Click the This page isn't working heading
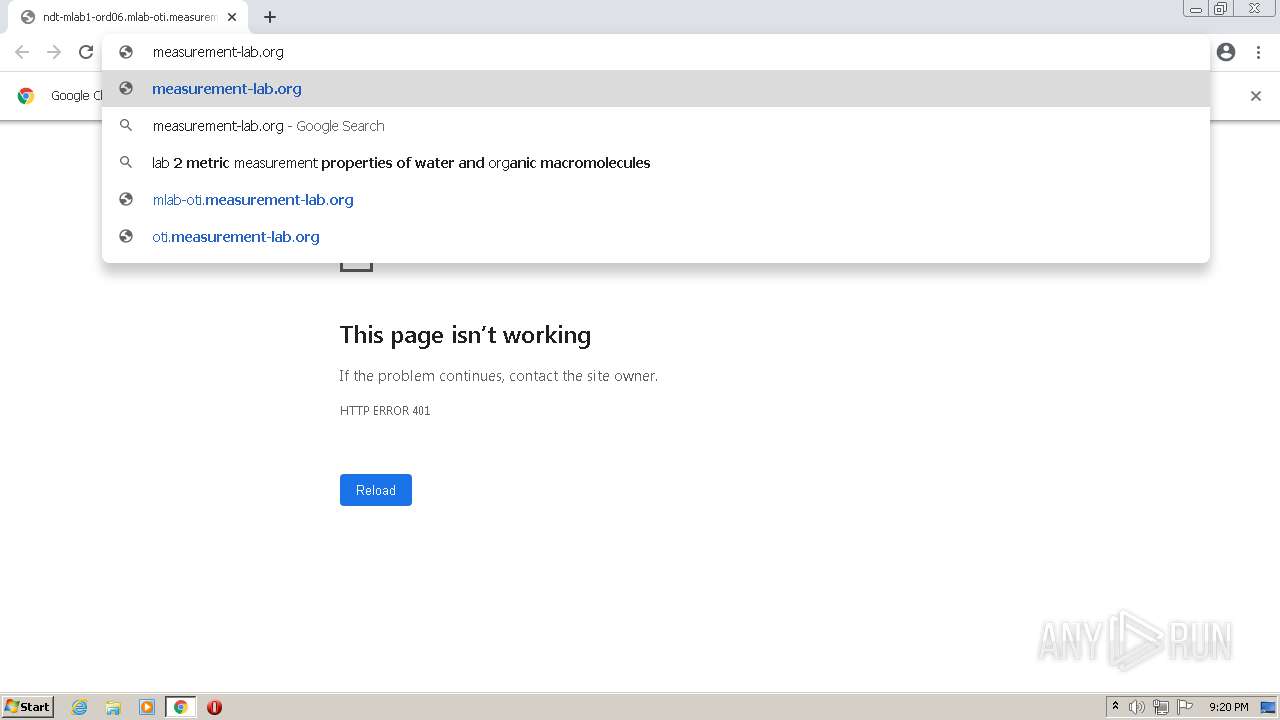 465,335
